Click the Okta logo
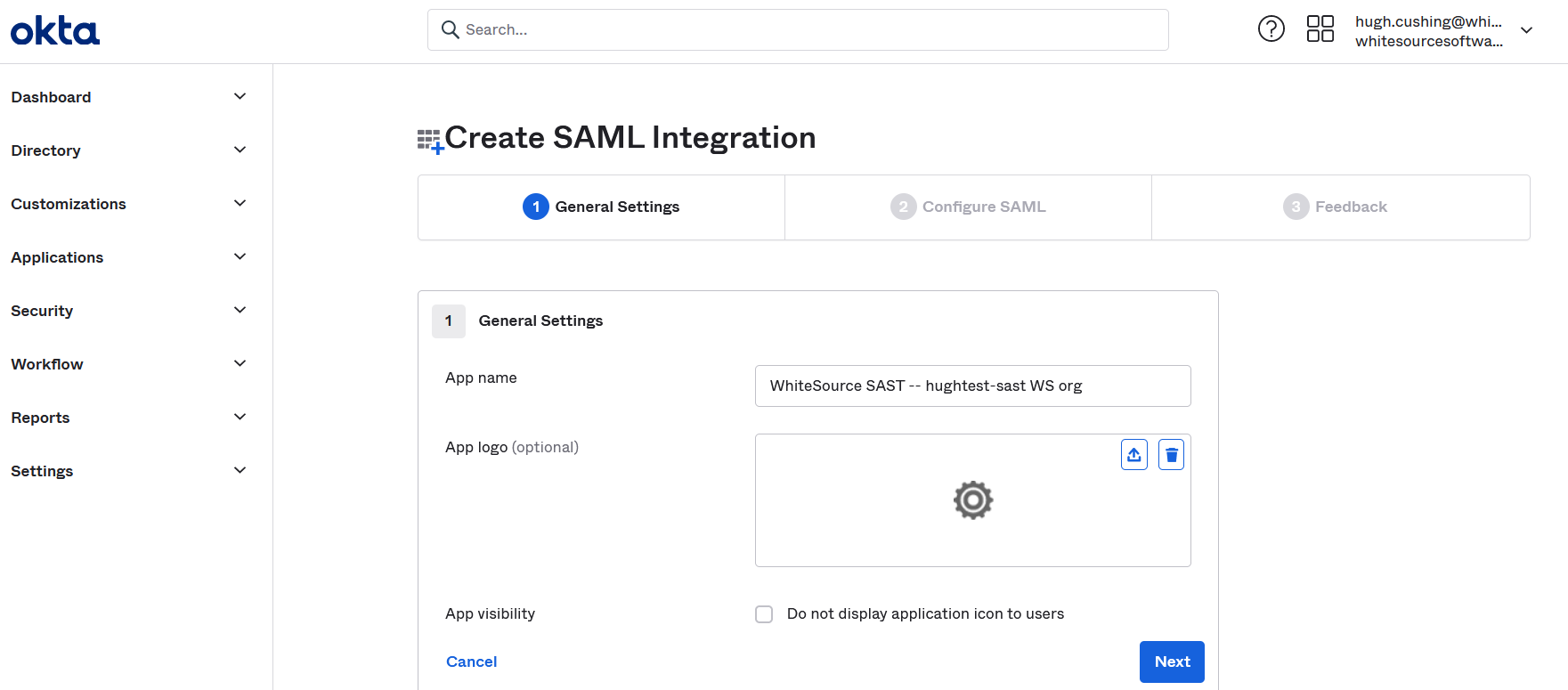Image resolution: width=1568 pixels, height=690 pixels. 55,31
